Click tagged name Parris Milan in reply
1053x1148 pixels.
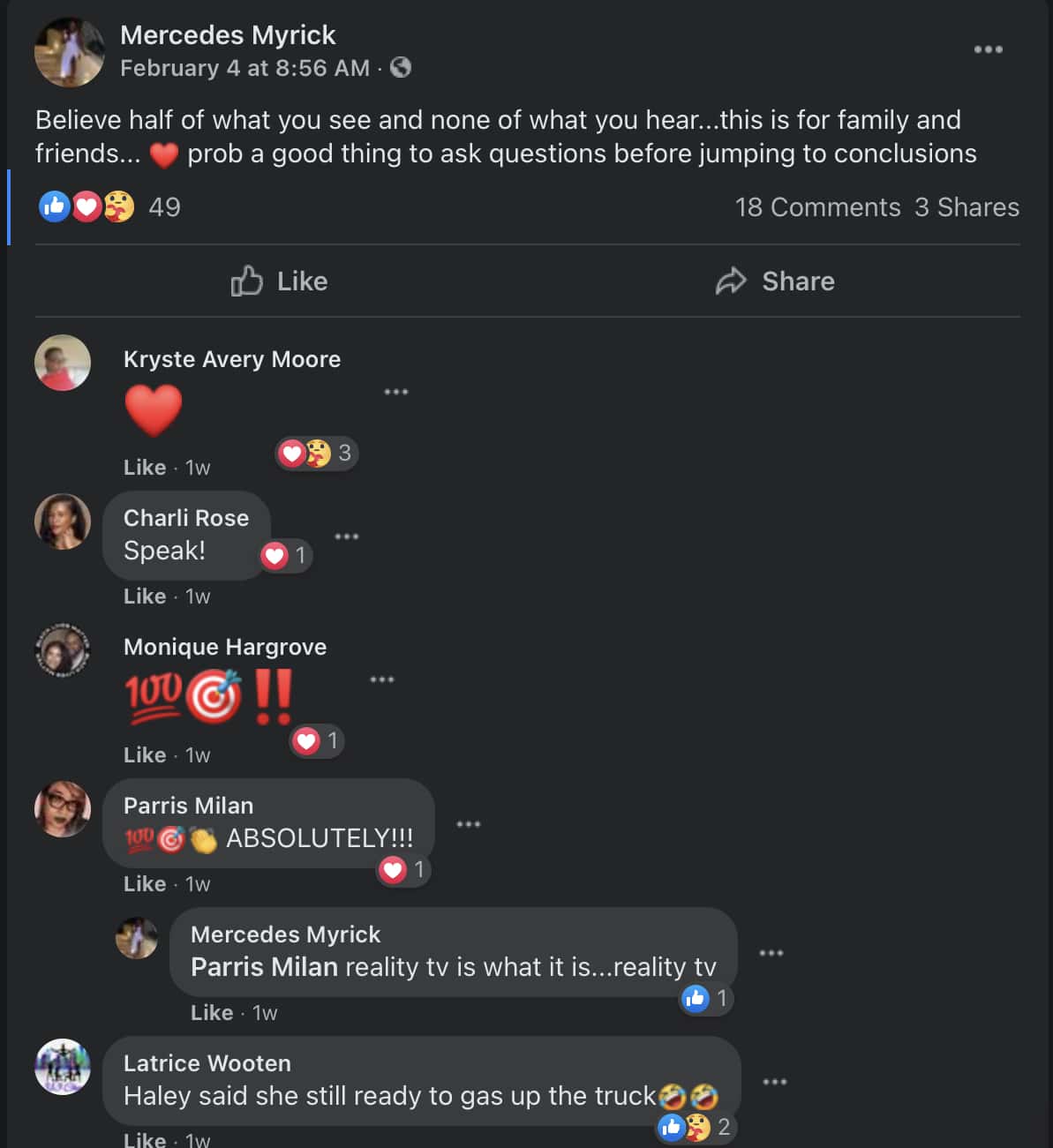pyautogui.click(x=264, y=967)
